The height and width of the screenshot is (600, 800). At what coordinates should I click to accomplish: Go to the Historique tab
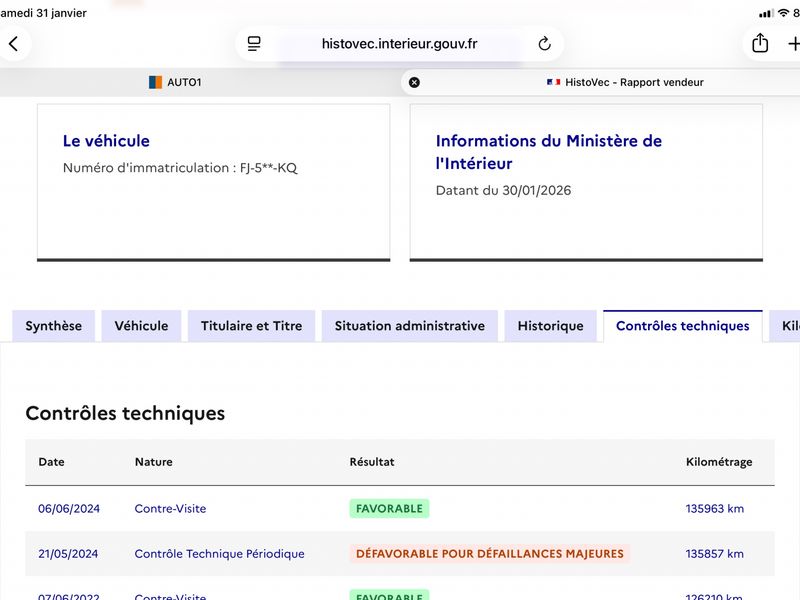tap(550, 326)
